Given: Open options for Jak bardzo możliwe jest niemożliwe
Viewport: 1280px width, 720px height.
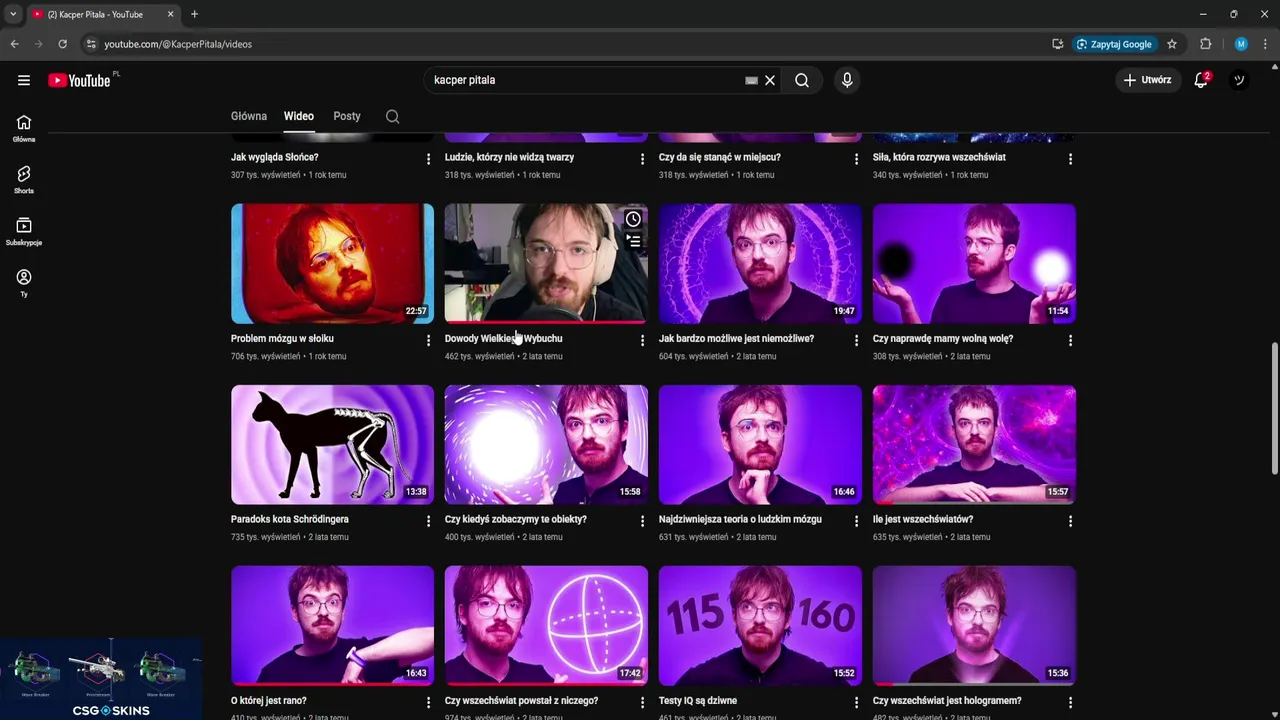Looking at the screenshot, I should click(x=856, y=341).
